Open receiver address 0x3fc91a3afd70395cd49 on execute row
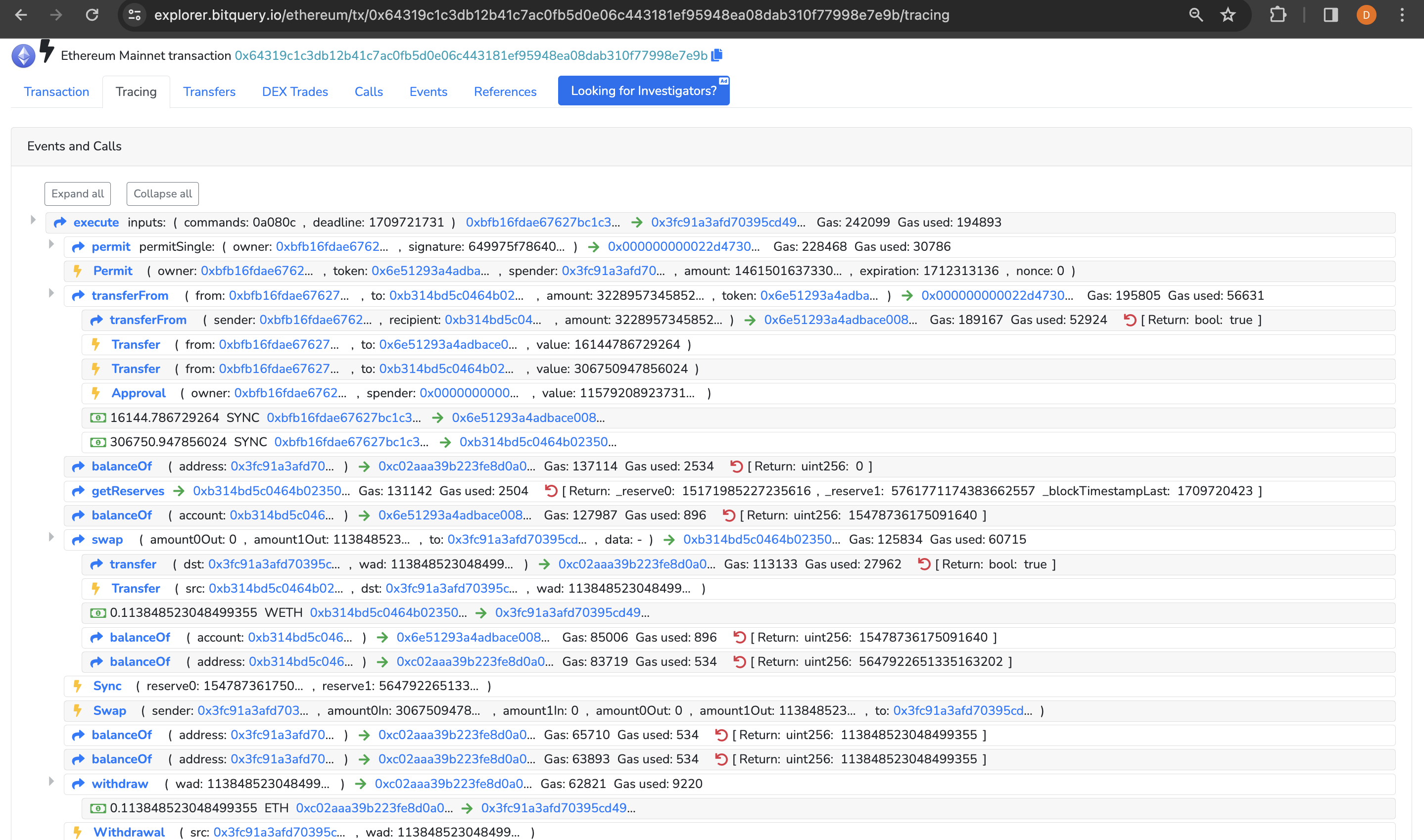Screen dimensions: 1424x840 tap(728, 223)
